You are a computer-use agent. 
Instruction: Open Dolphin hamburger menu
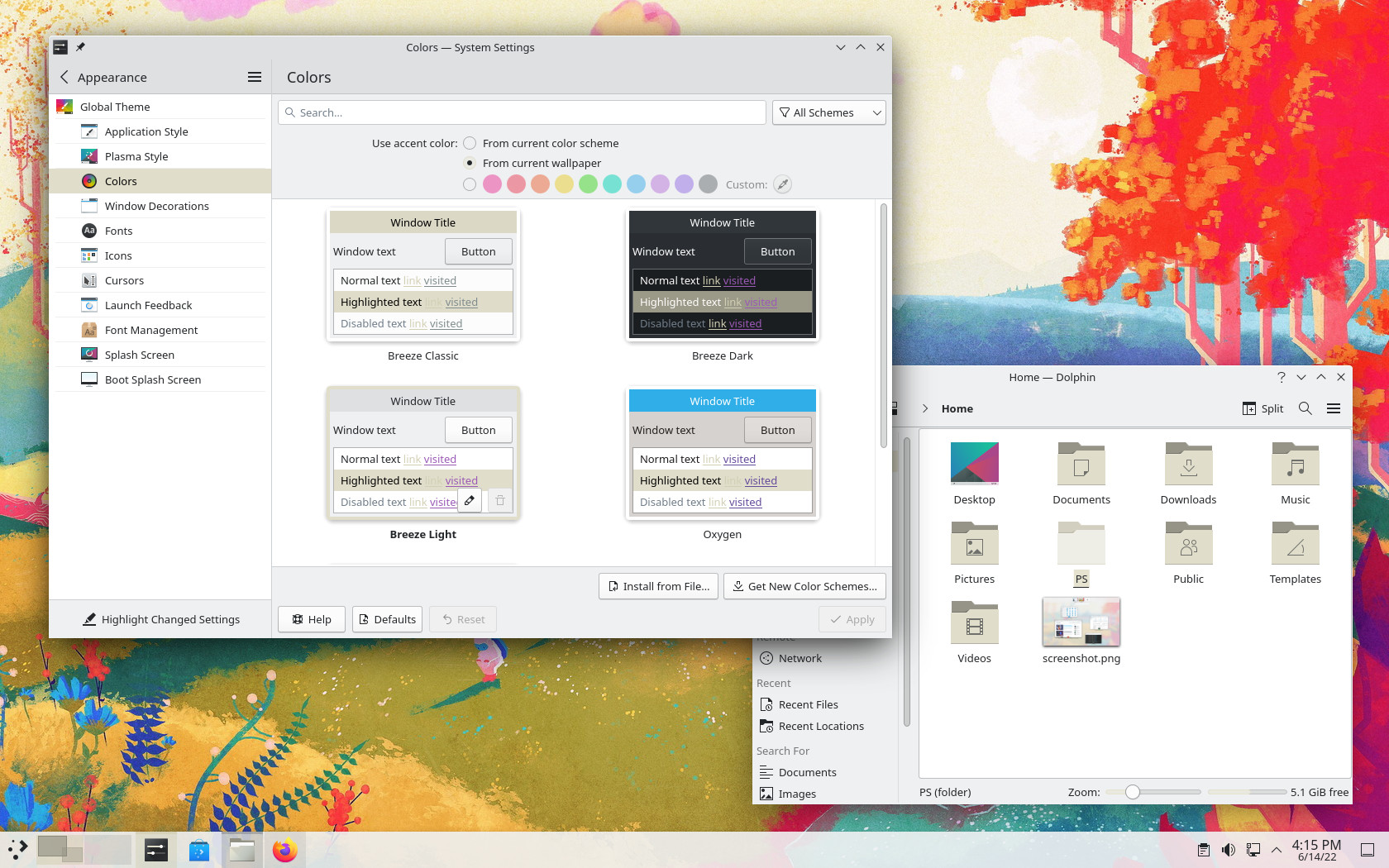pos(1334,408)
